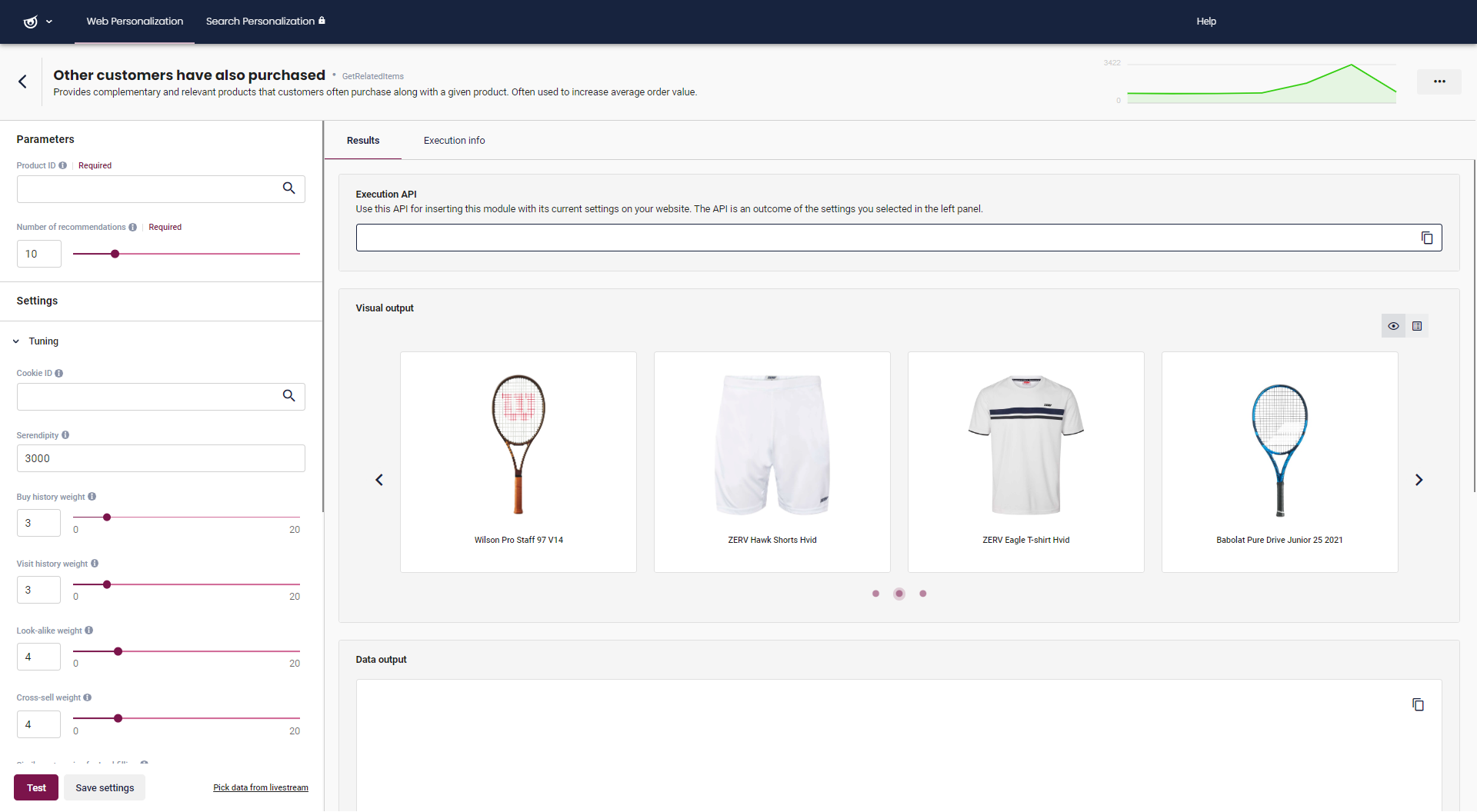Click the recommendations number field
1477x812 pixels.
(x=39, y=254)
